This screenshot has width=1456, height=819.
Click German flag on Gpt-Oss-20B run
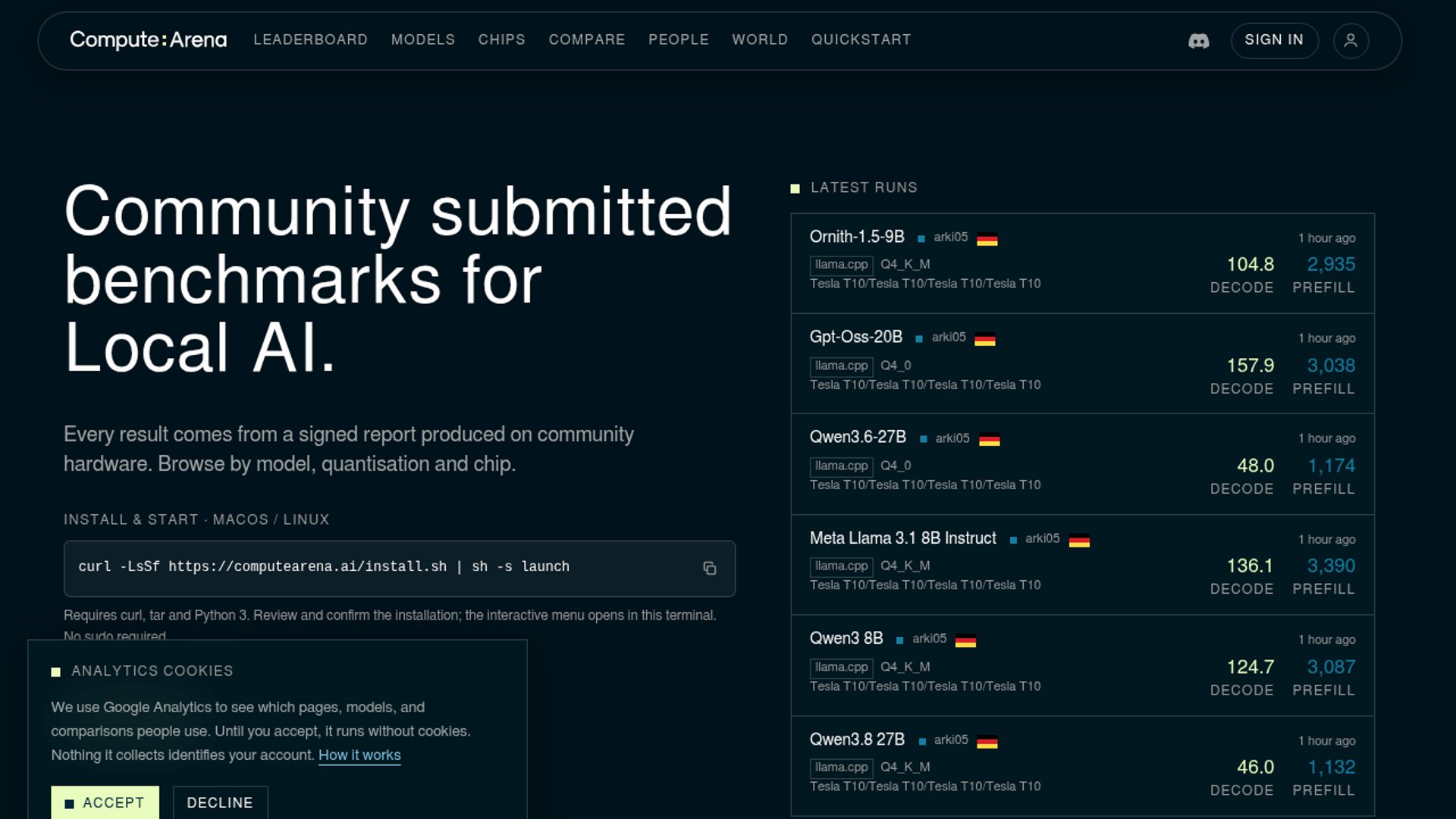click(x=984, y=339)
